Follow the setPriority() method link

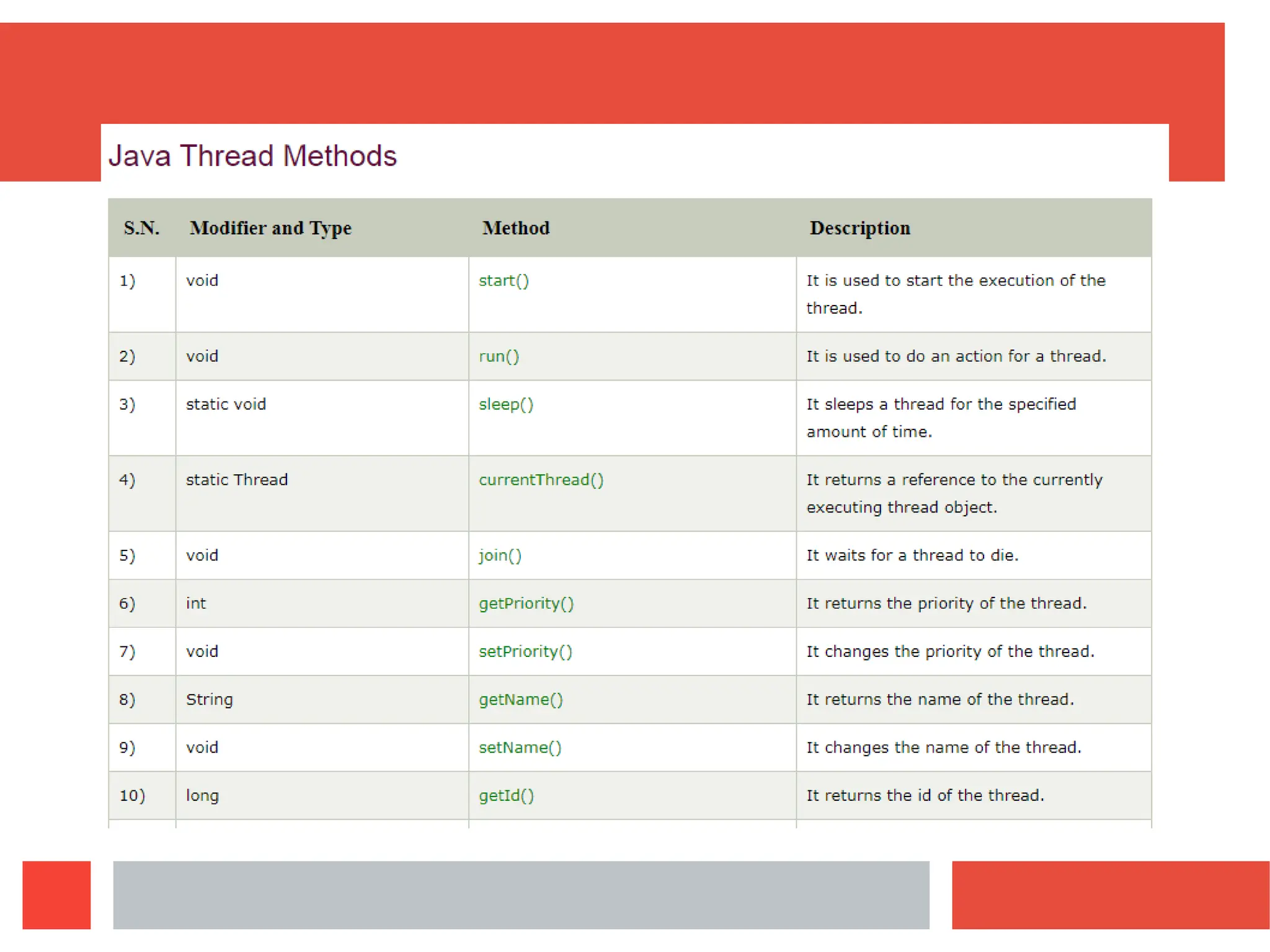point(525,651)
